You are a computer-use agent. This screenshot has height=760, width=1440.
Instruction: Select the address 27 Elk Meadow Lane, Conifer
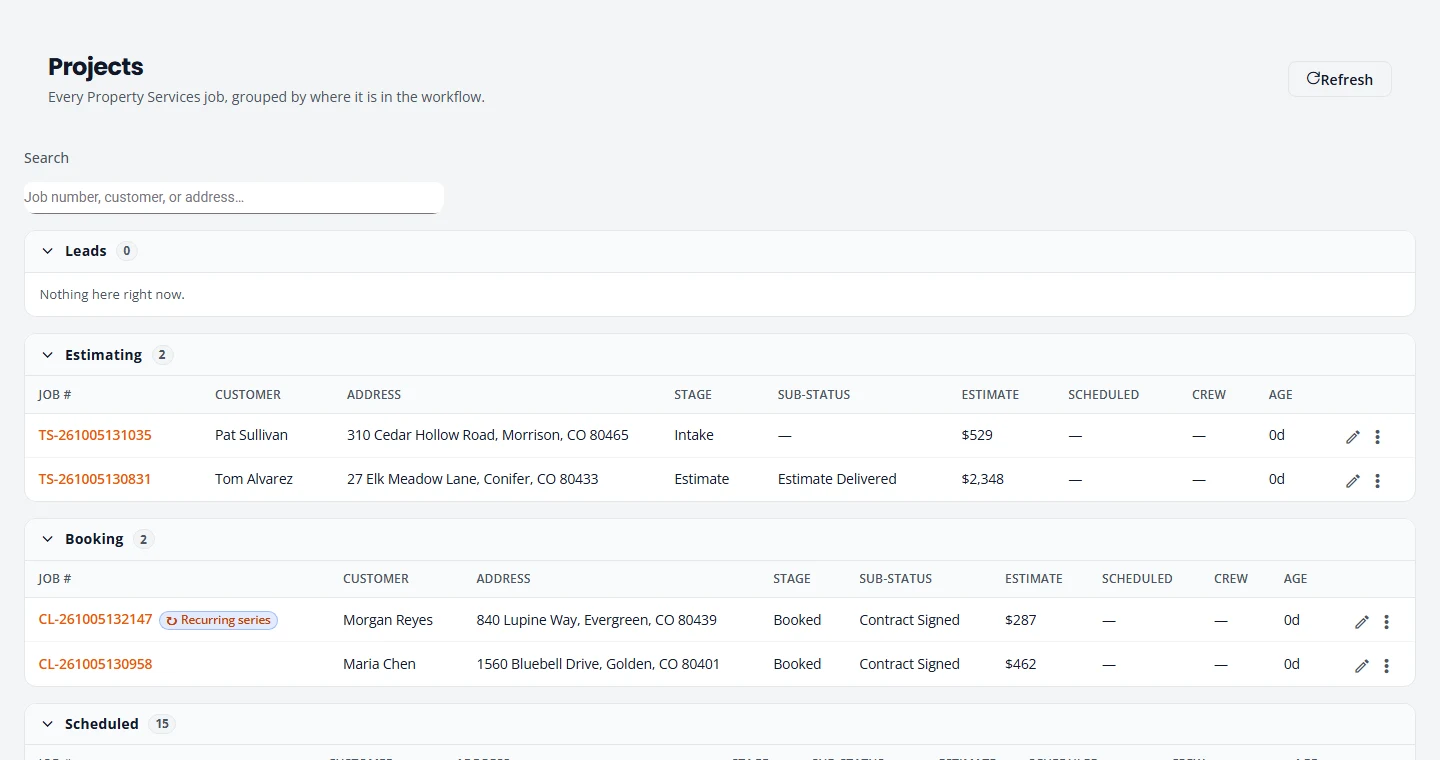click(472, 479)
